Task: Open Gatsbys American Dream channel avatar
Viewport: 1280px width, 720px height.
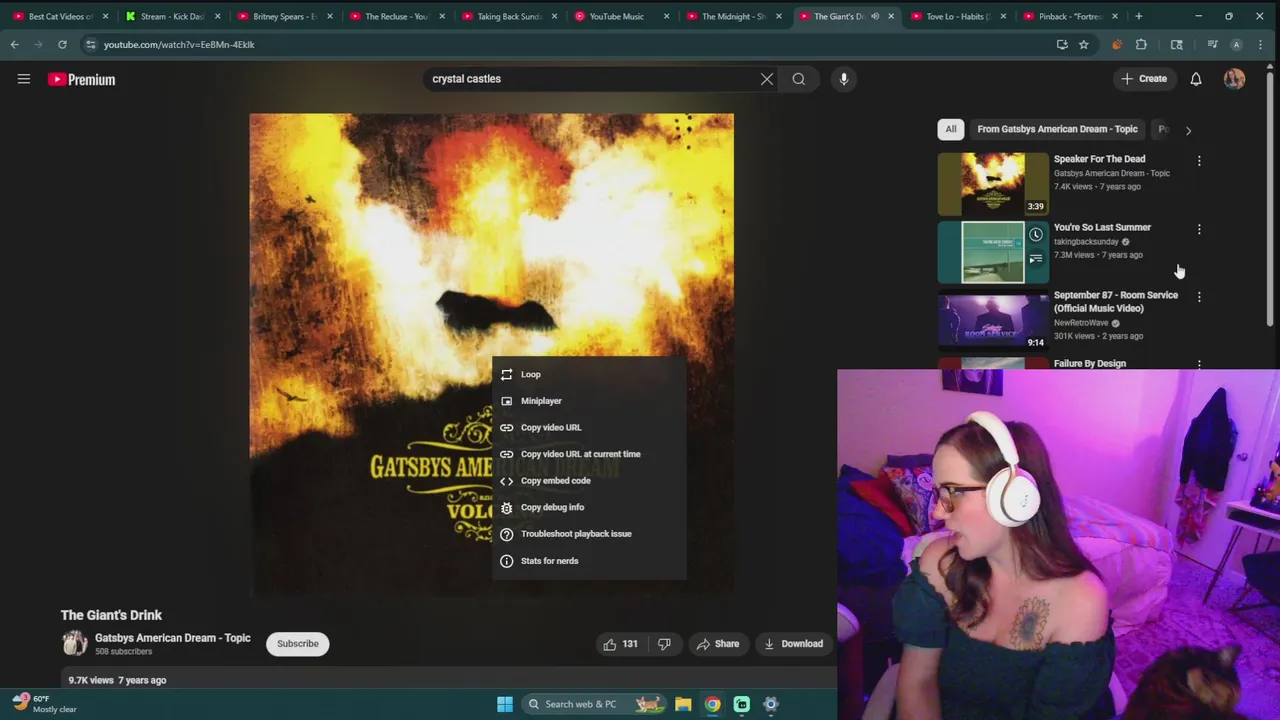Action: coord(74,643)
